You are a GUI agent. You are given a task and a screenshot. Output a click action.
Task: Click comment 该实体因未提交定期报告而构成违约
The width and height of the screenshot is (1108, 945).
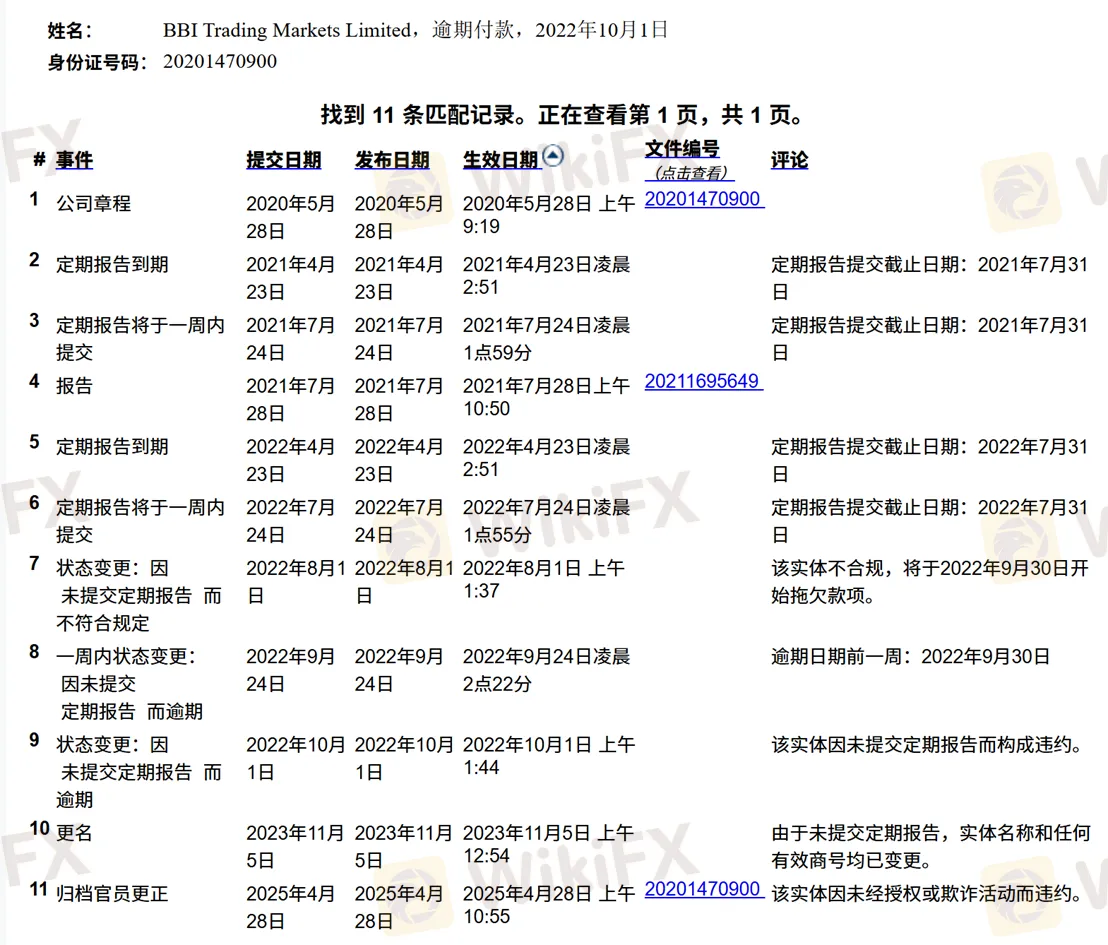(930, 745)
